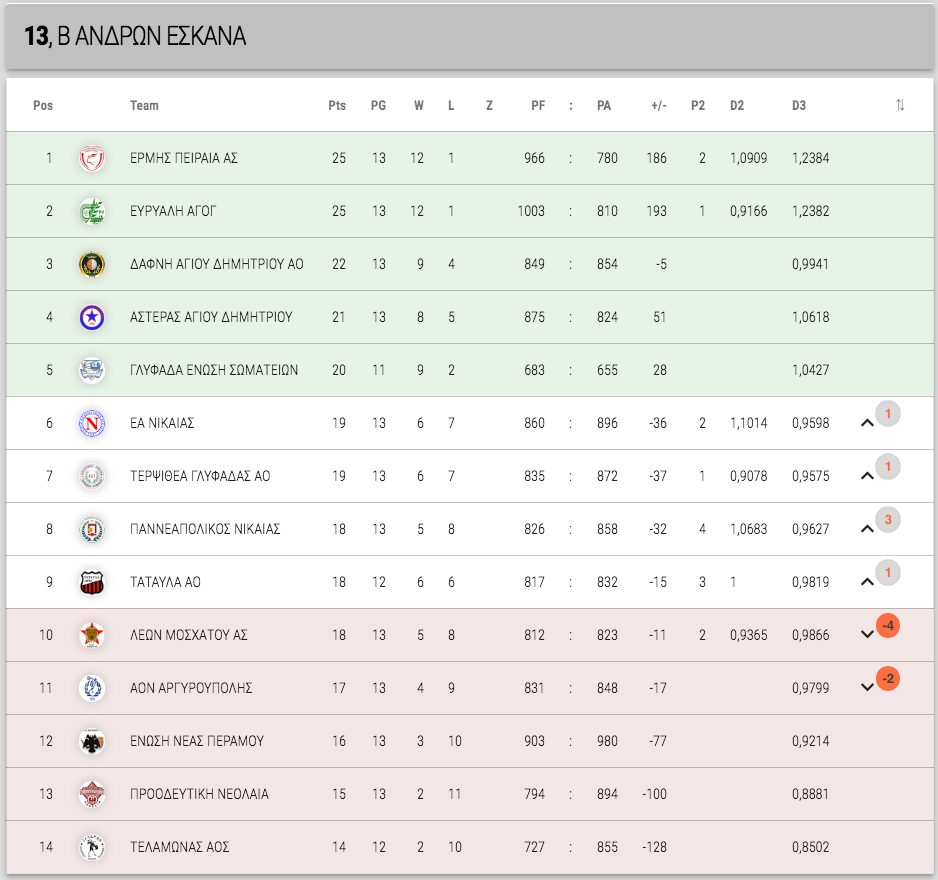Image resolution: width=938 pixels, height=880 pixels.
Task: Open the ΠΡΟΟΔΕΥΤΙΚΗ ΝΕΟΛΑΙΑ team name link
Action: click(199, 794)
